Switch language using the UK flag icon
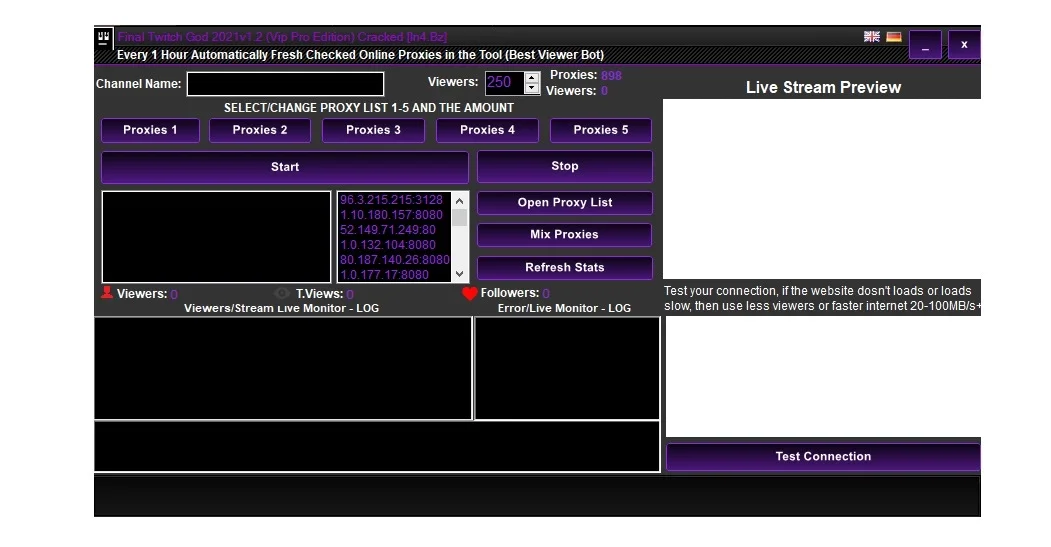The width and height of the screenshot is (1051, 547). tap(871, 36)
